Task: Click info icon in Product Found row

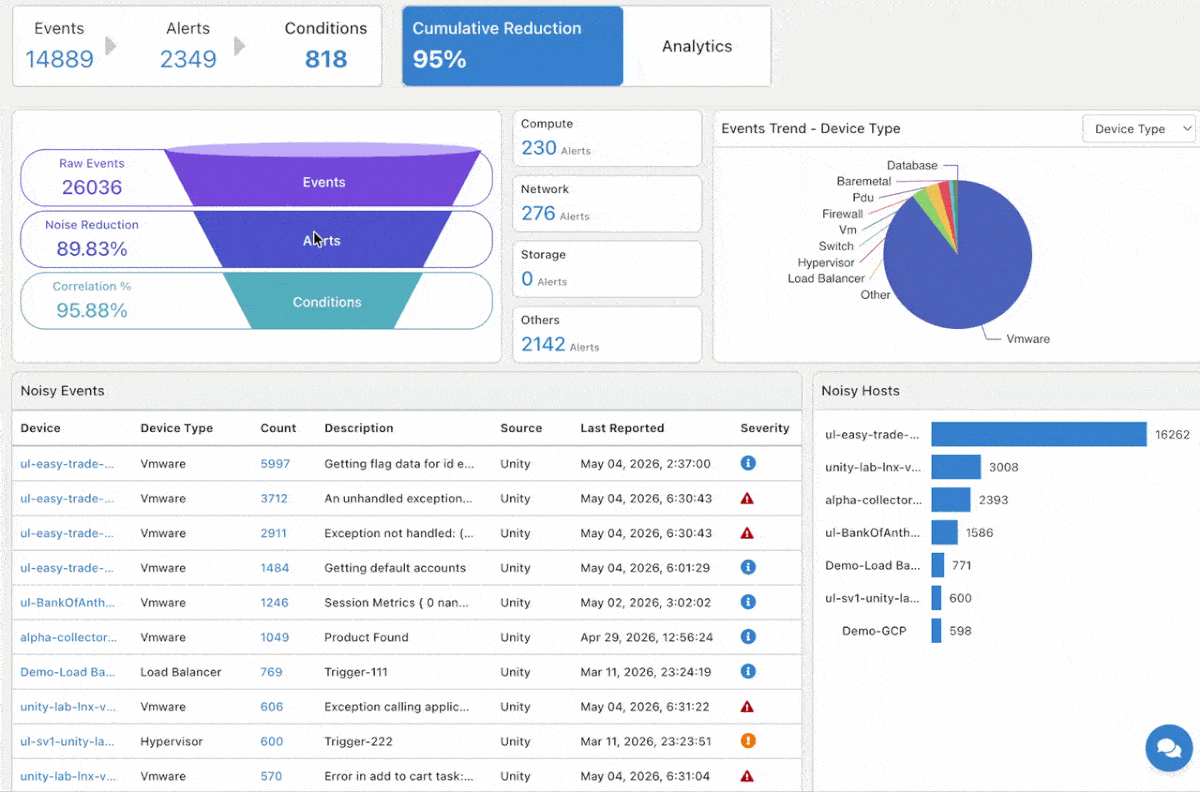Action: [747, 637]
